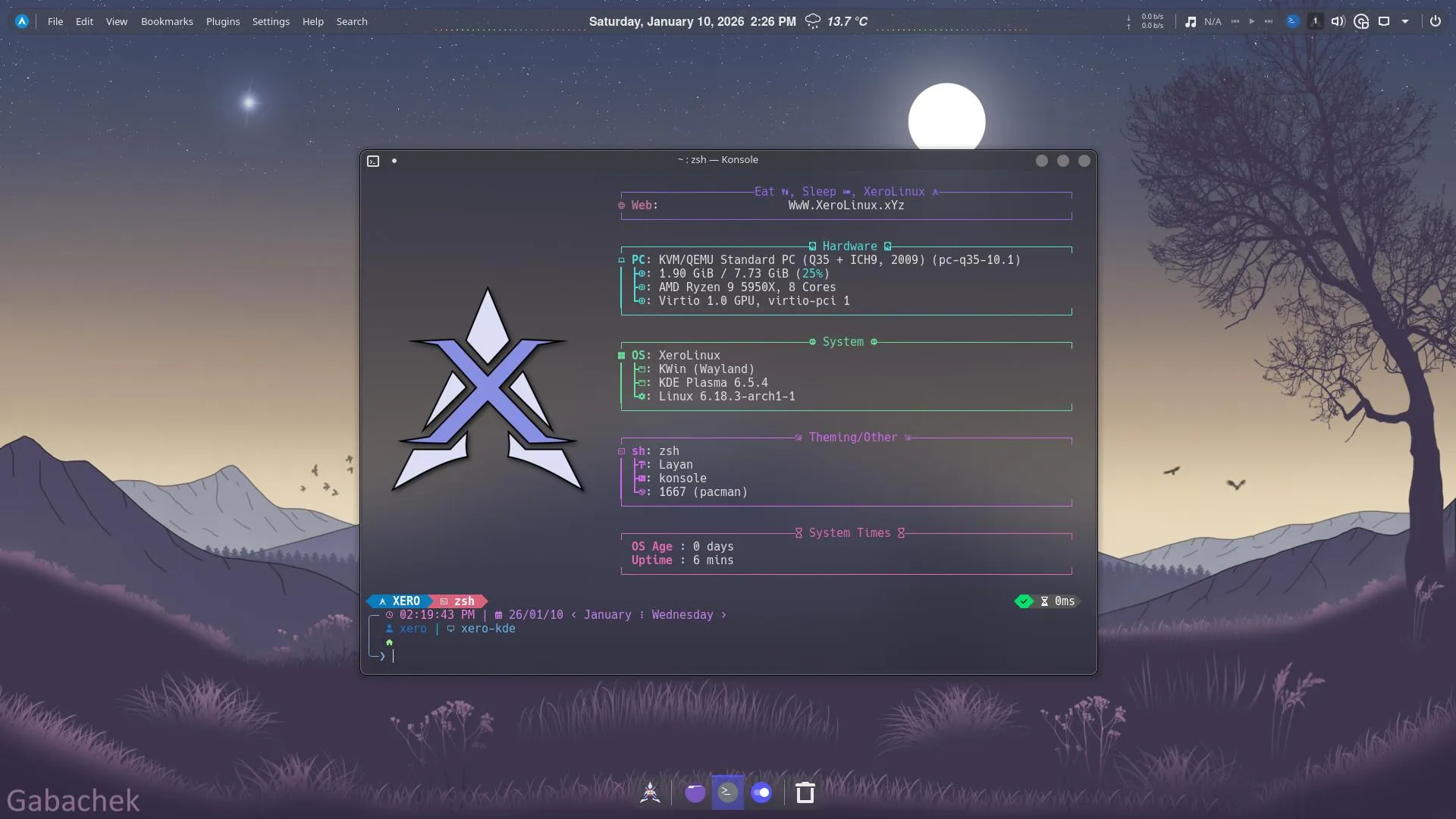Open the purple file manager in dock
The width and height of the screenshot is (1456, 819).
point(695,793)
